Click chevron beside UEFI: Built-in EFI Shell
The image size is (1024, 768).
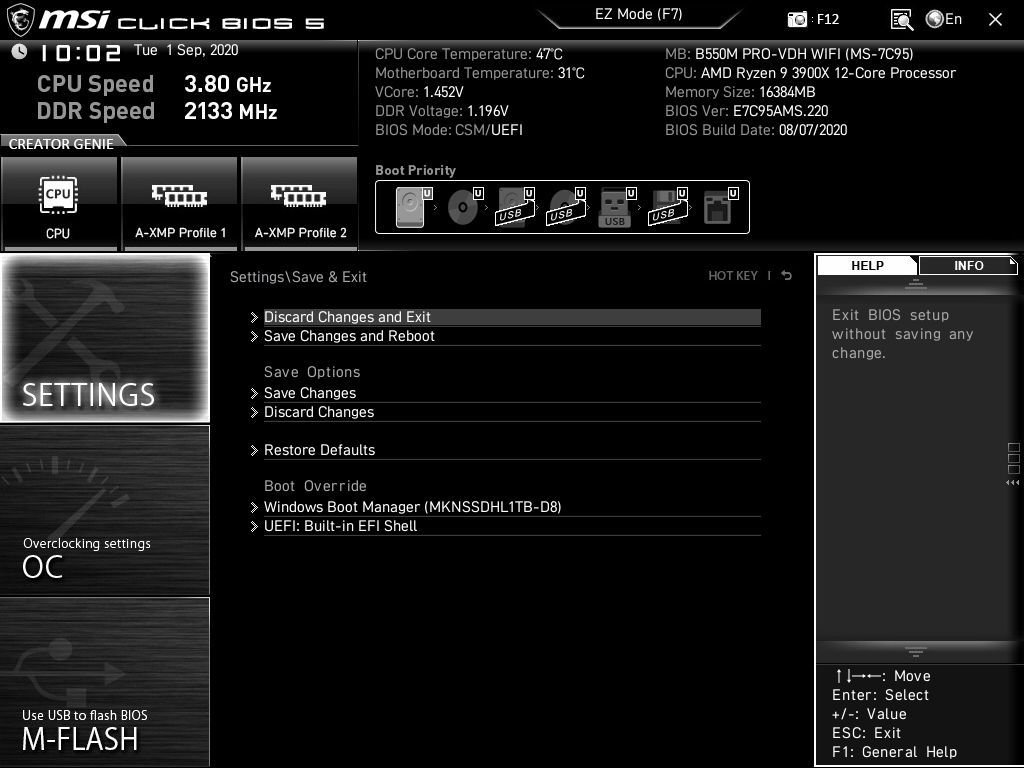pyautogui.click(x=254, y=526)
